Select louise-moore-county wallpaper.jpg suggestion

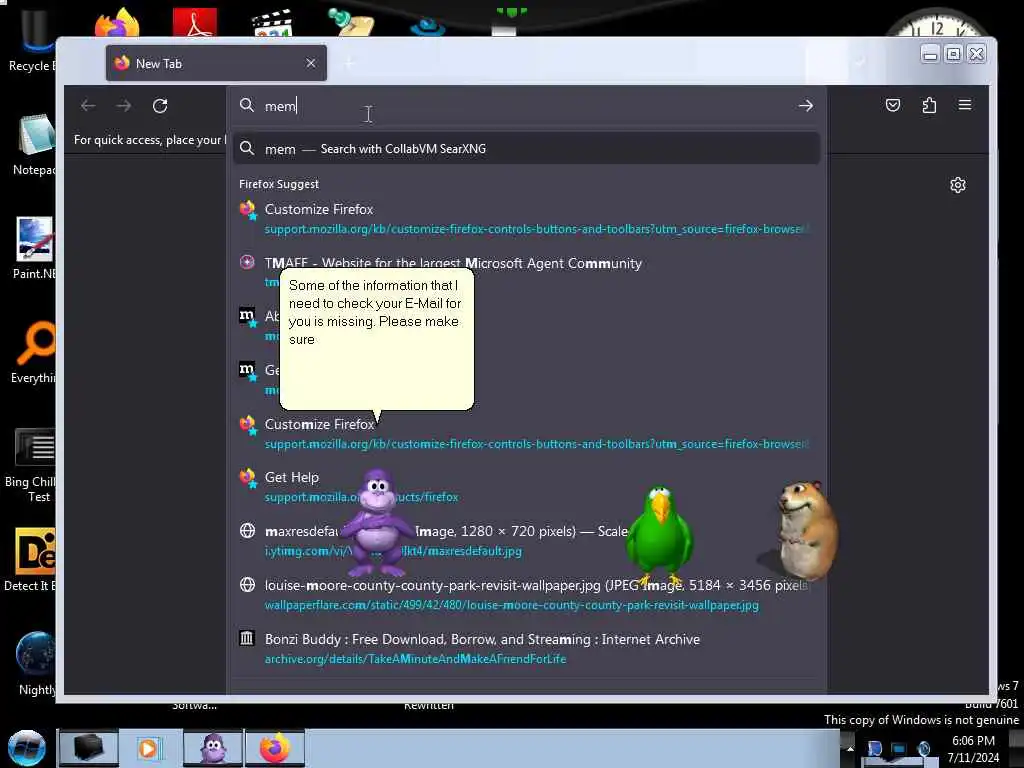526,594
